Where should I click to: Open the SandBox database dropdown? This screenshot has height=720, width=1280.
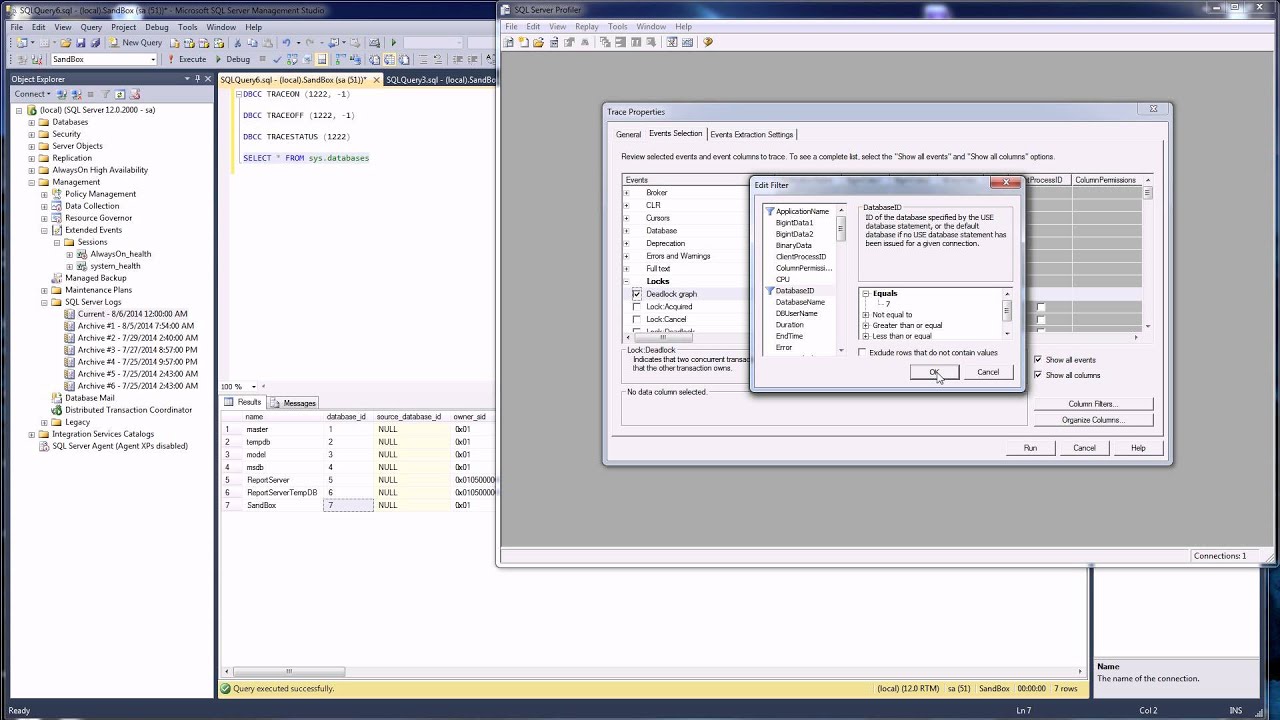tap(153, 59)
